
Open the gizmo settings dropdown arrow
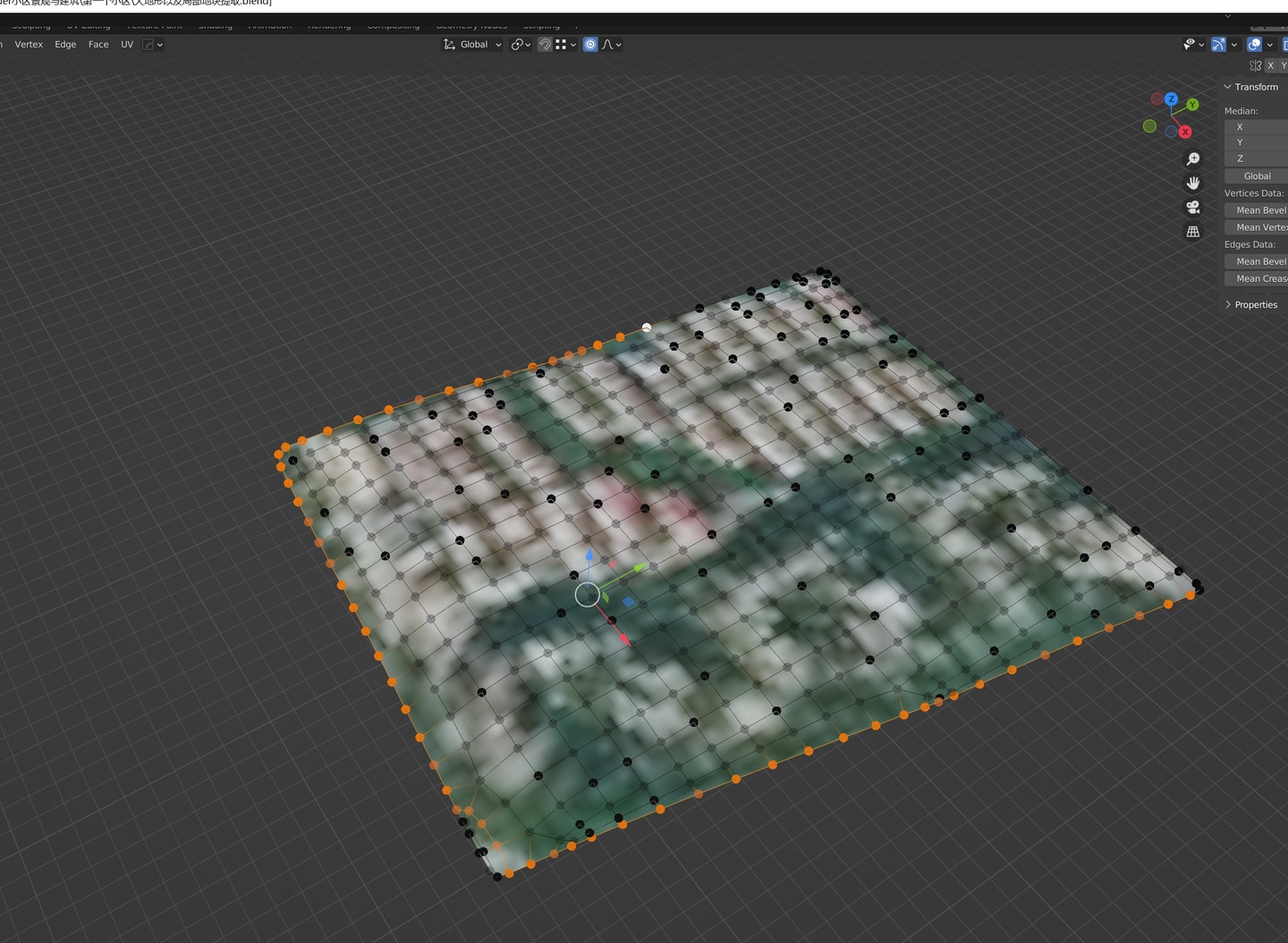1234,44
